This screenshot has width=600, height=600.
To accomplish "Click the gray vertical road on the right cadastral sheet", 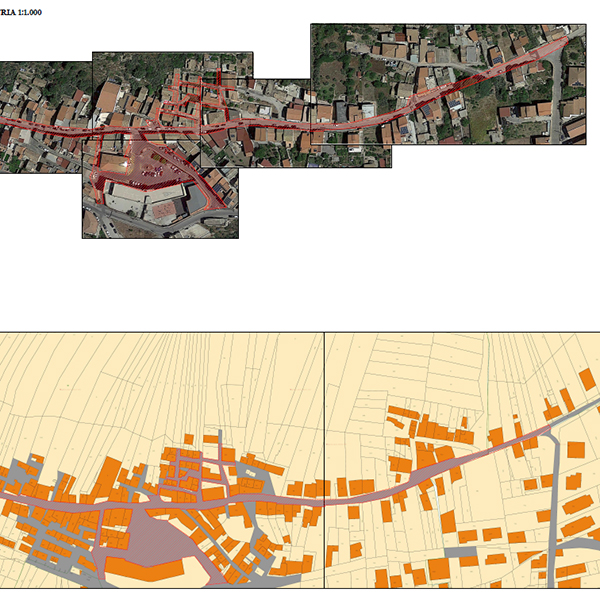I will [x=553, y=520].
